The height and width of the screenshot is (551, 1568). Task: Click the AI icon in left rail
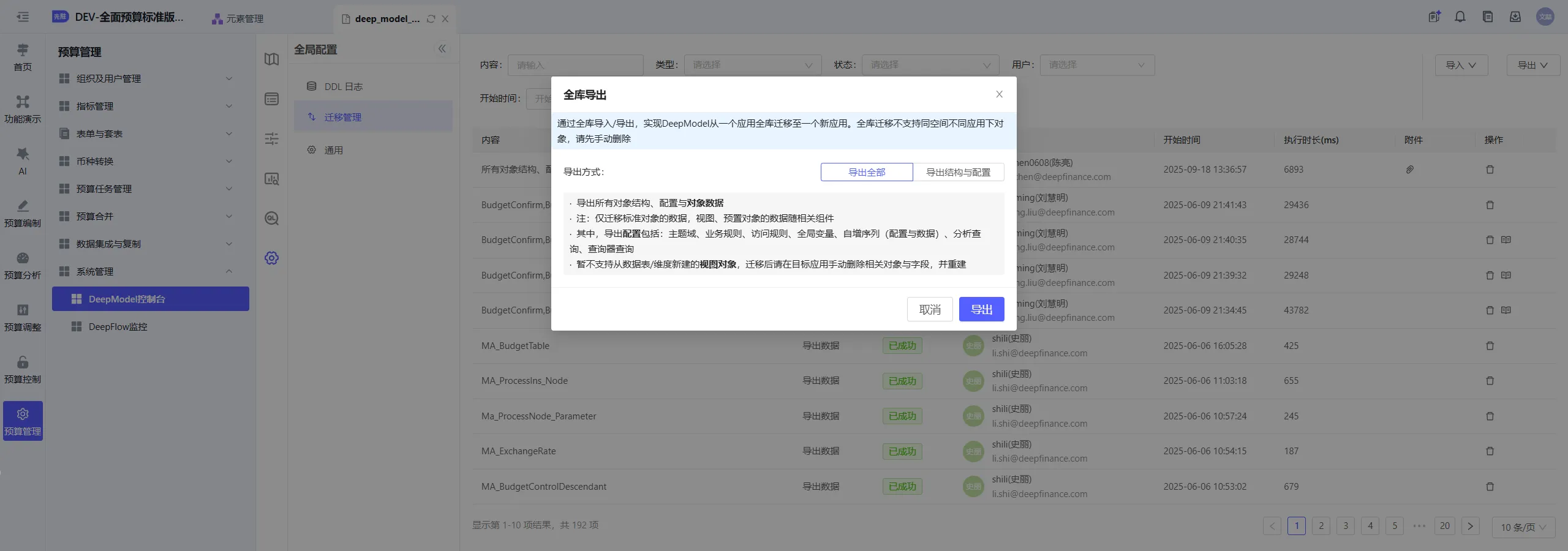coord(23,160)
